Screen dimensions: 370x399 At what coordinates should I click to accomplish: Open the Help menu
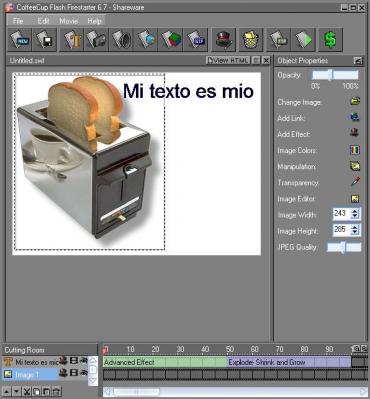(x=94, y=21)
